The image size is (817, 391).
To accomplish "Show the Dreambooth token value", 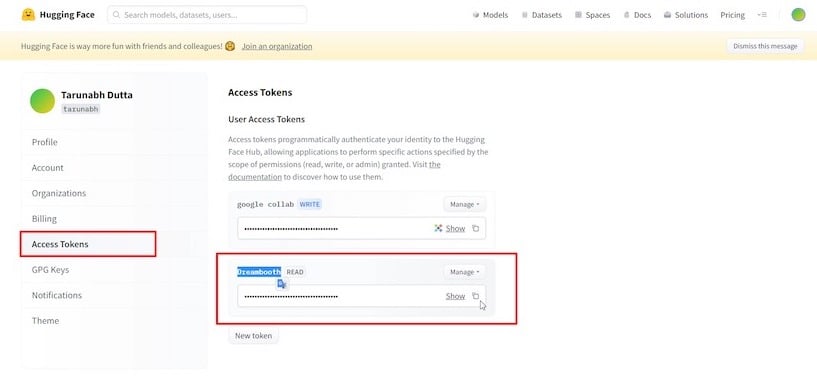I will point(455,296).
